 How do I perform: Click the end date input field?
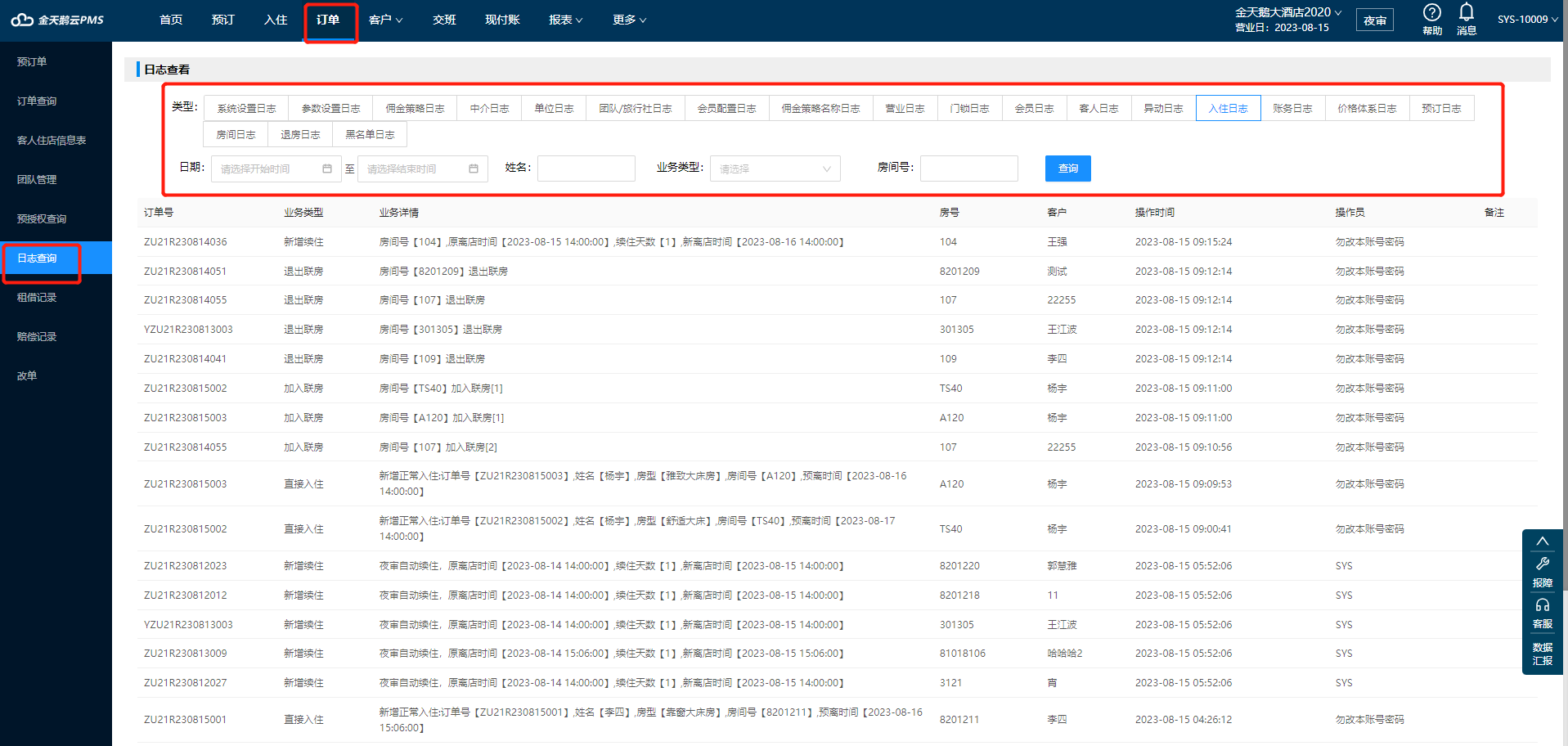[423, 169]
